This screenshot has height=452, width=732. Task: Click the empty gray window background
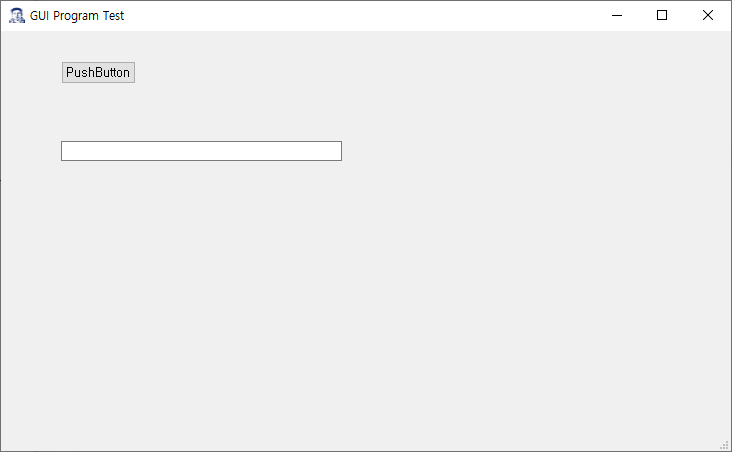coord(467,280)
